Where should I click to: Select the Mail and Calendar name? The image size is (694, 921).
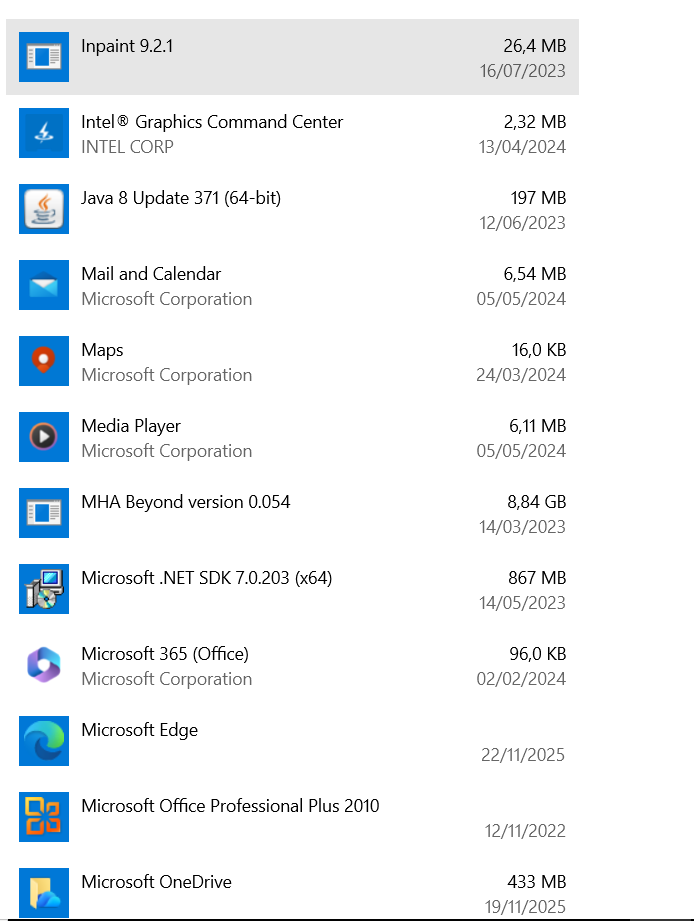[151, 274]
